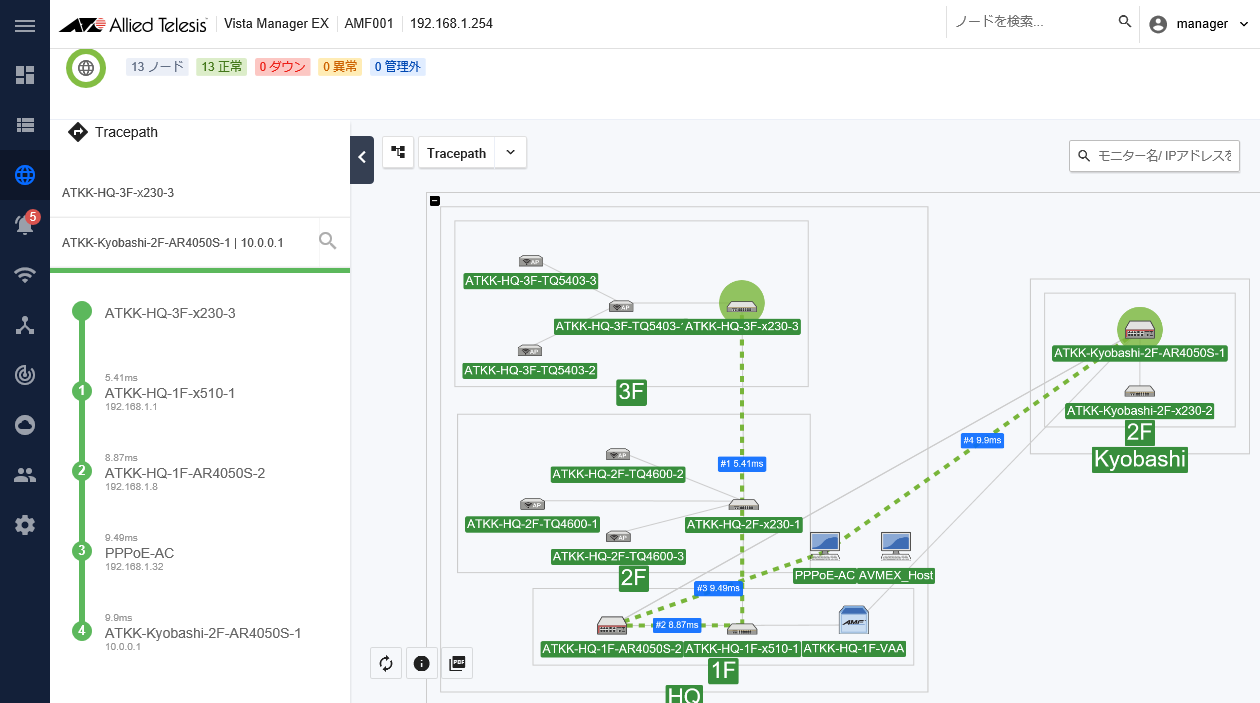Click the #3 9.49ms latency label
Image resolution: width=1260 pixels, height=703 pixels.
(718, 588)
